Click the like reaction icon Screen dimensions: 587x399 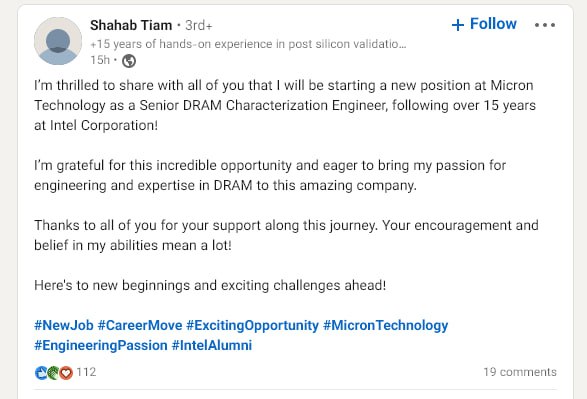[41, 372]
